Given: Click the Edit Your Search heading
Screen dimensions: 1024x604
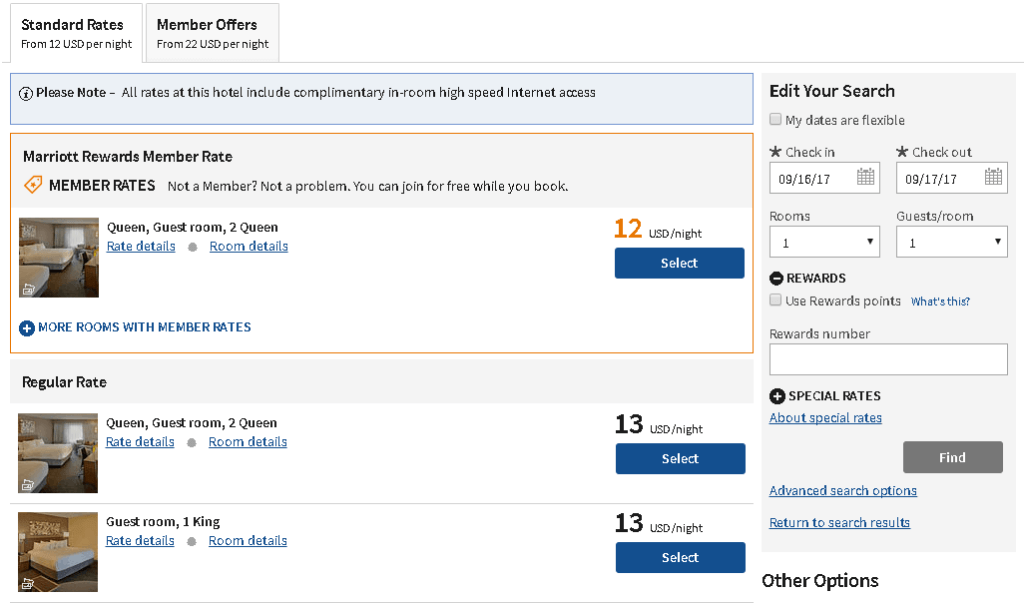Looking at the screenshot, I should (x=832, y=91).
